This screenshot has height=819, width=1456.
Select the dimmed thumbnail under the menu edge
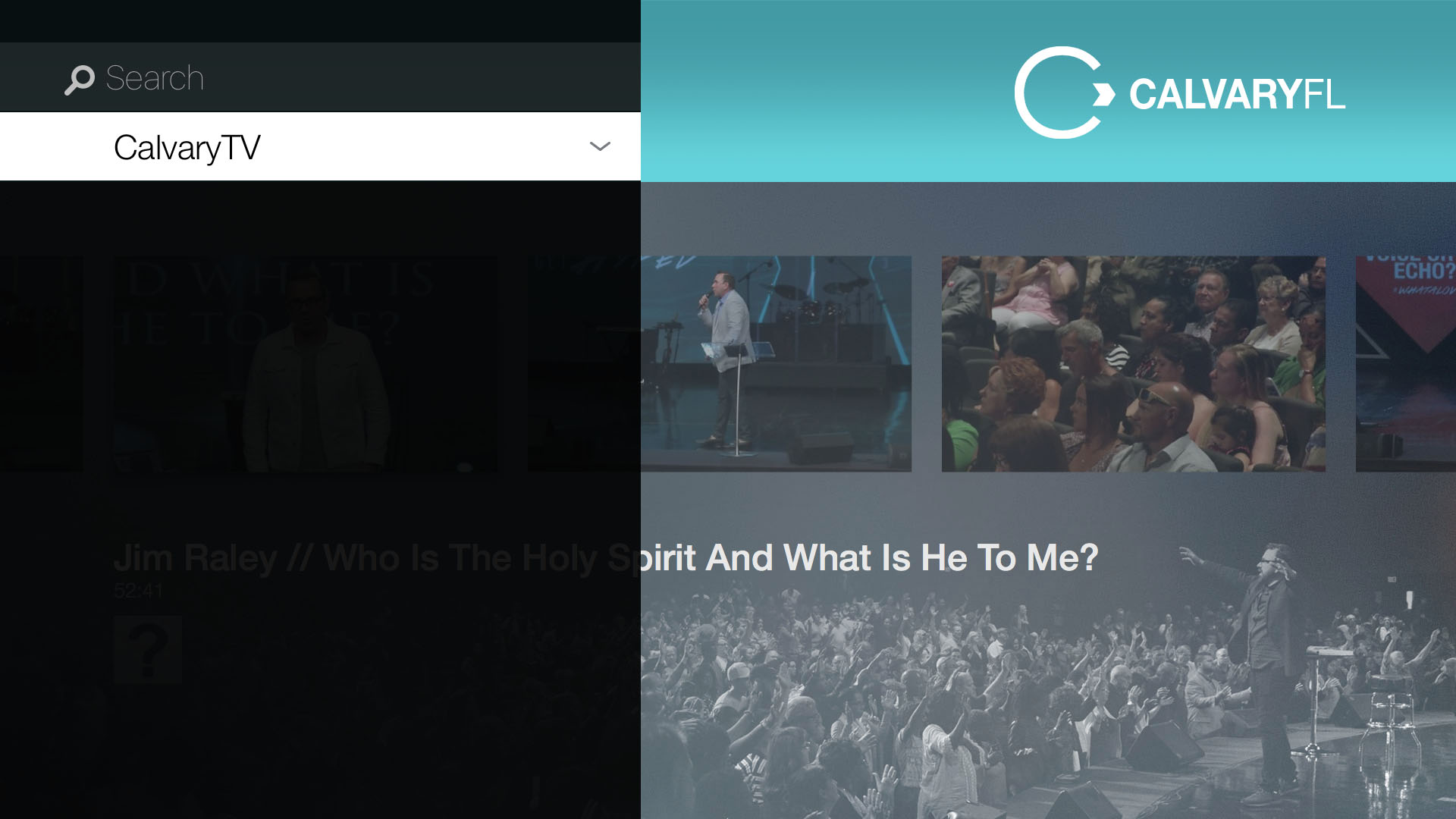point(584,364)
